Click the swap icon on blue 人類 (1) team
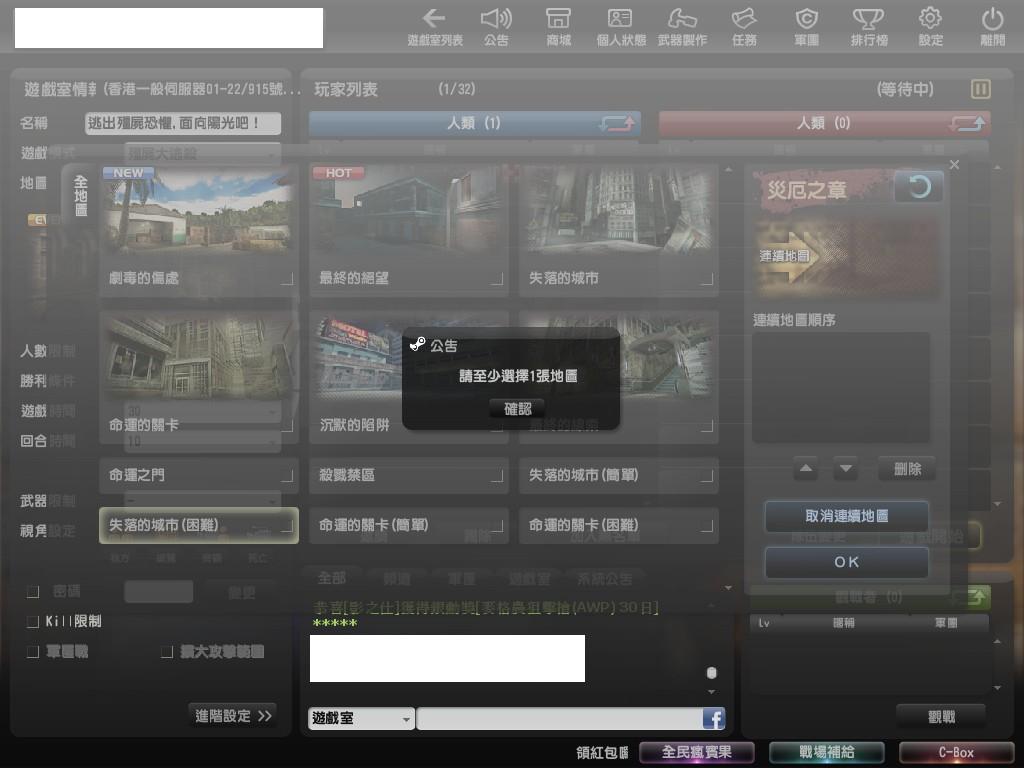This screenshot has height=768, width=1024. 616,123
